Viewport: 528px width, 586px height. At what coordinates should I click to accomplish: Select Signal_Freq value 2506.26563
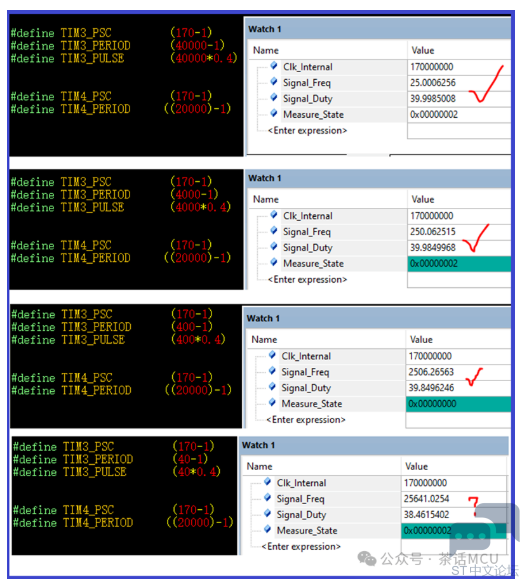coord(431,372)
